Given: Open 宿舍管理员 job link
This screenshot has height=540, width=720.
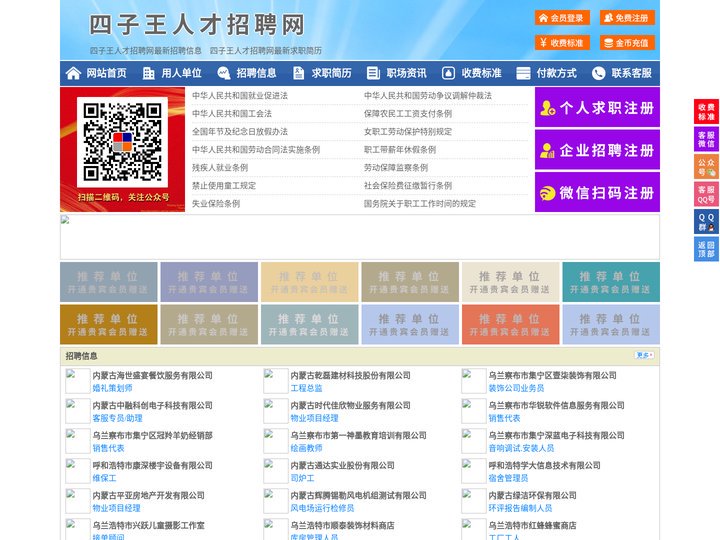Looking at the screenshot, I should click(508, 478).
